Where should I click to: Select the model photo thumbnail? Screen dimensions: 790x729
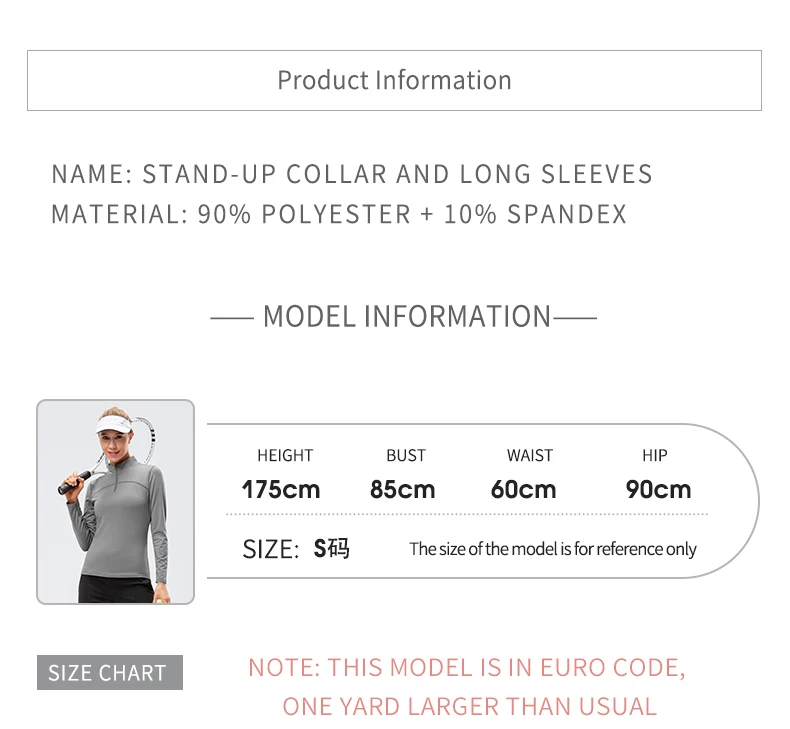tap(115, 502)
